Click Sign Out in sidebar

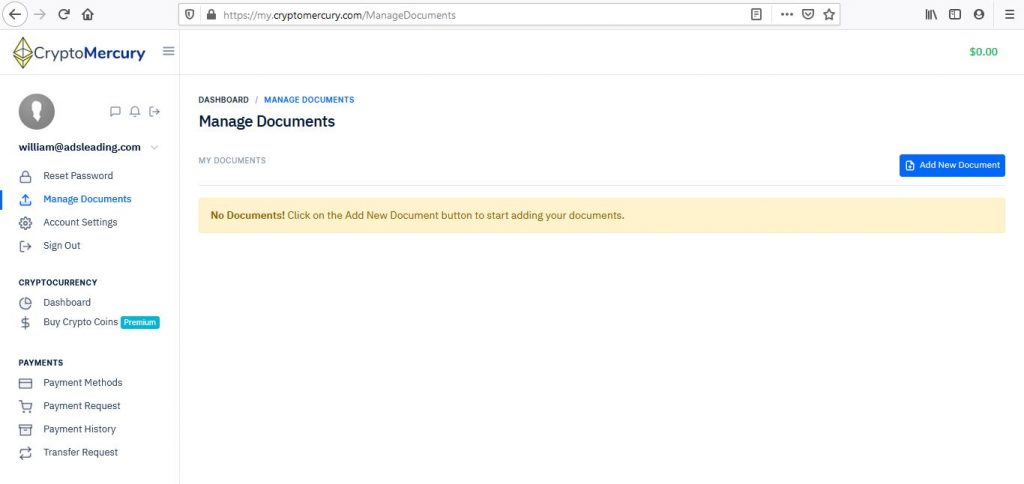(62, 246)
